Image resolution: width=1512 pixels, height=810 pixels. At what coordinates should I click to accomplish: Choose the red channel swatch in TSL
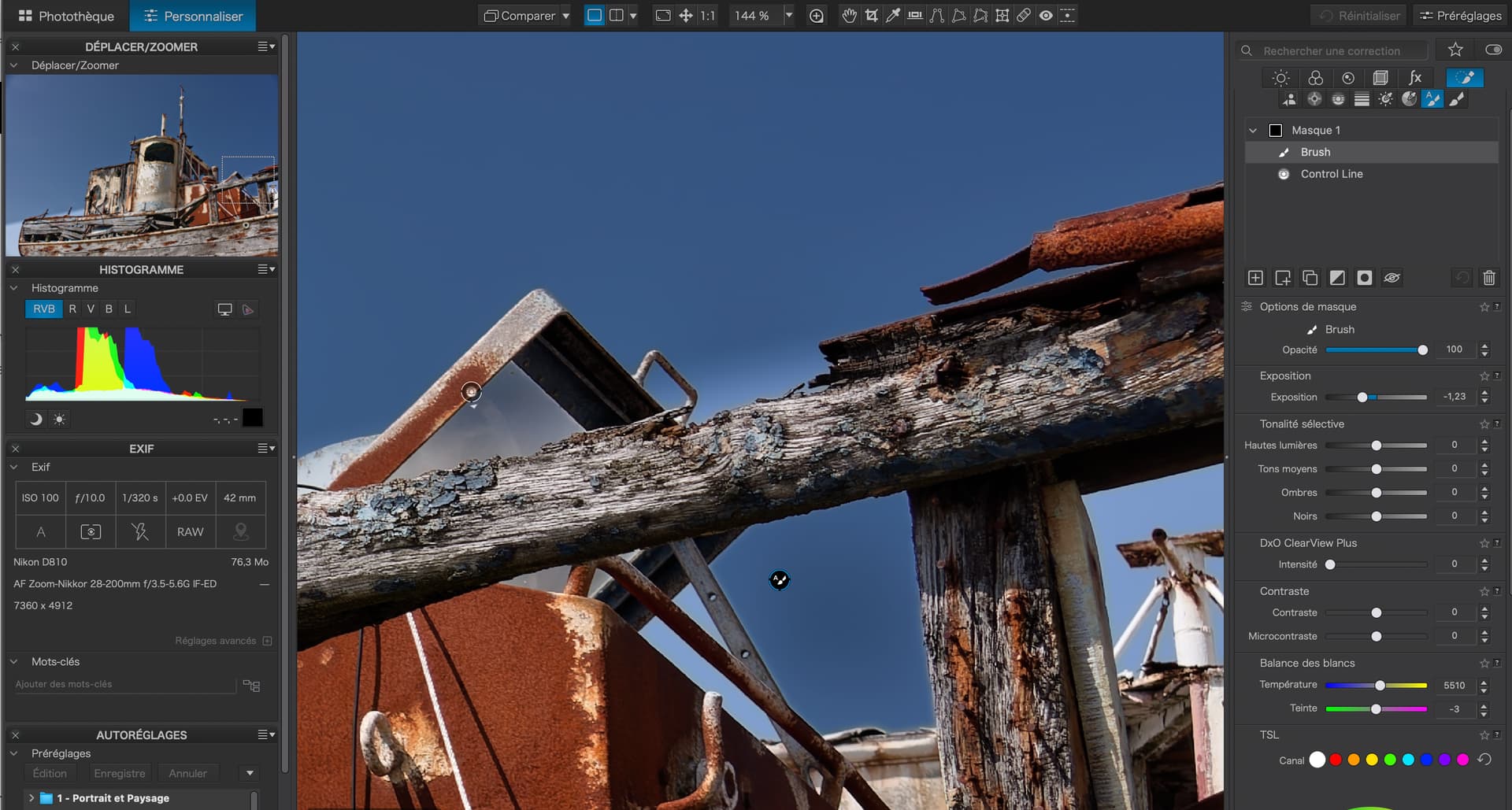1336,760
